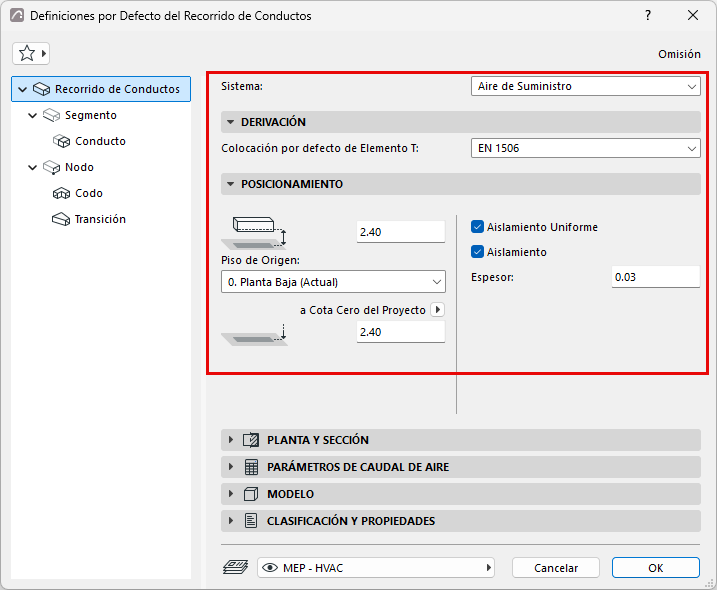The height and width of the screenshot is (590, 717).
Task: Open the EN 1506 Elemento T dropdown
Action: click(586, 148)
